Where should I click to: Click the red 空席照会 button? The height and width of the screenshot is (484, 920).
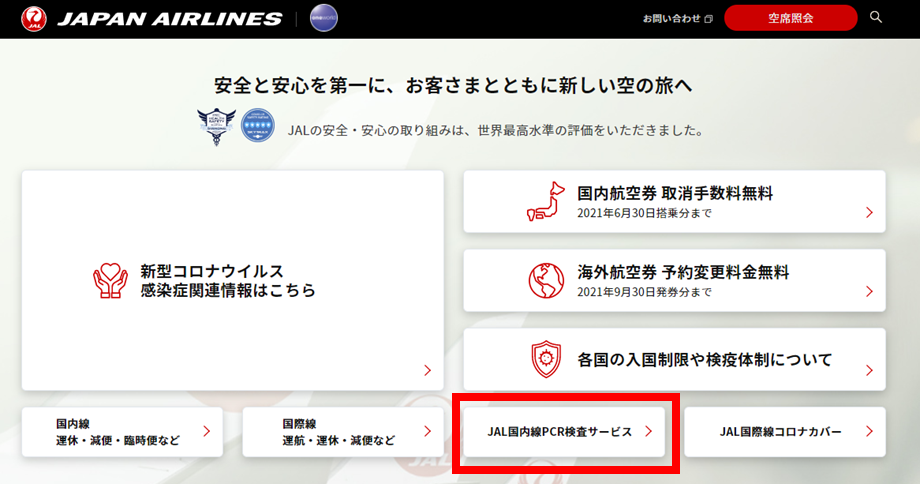790,18
